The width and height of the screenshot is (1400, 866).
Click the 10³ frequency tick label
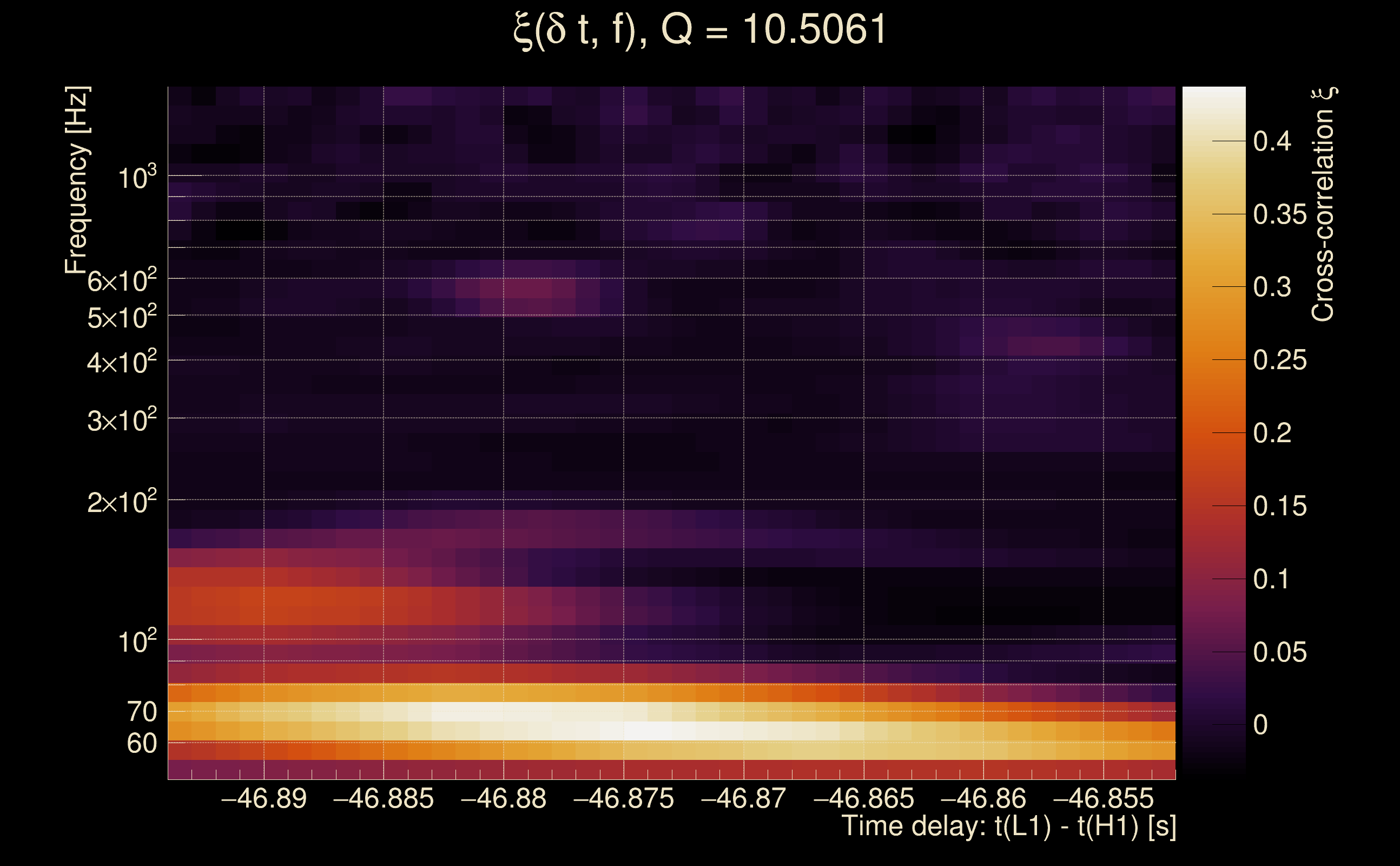[x=137, y=178]
